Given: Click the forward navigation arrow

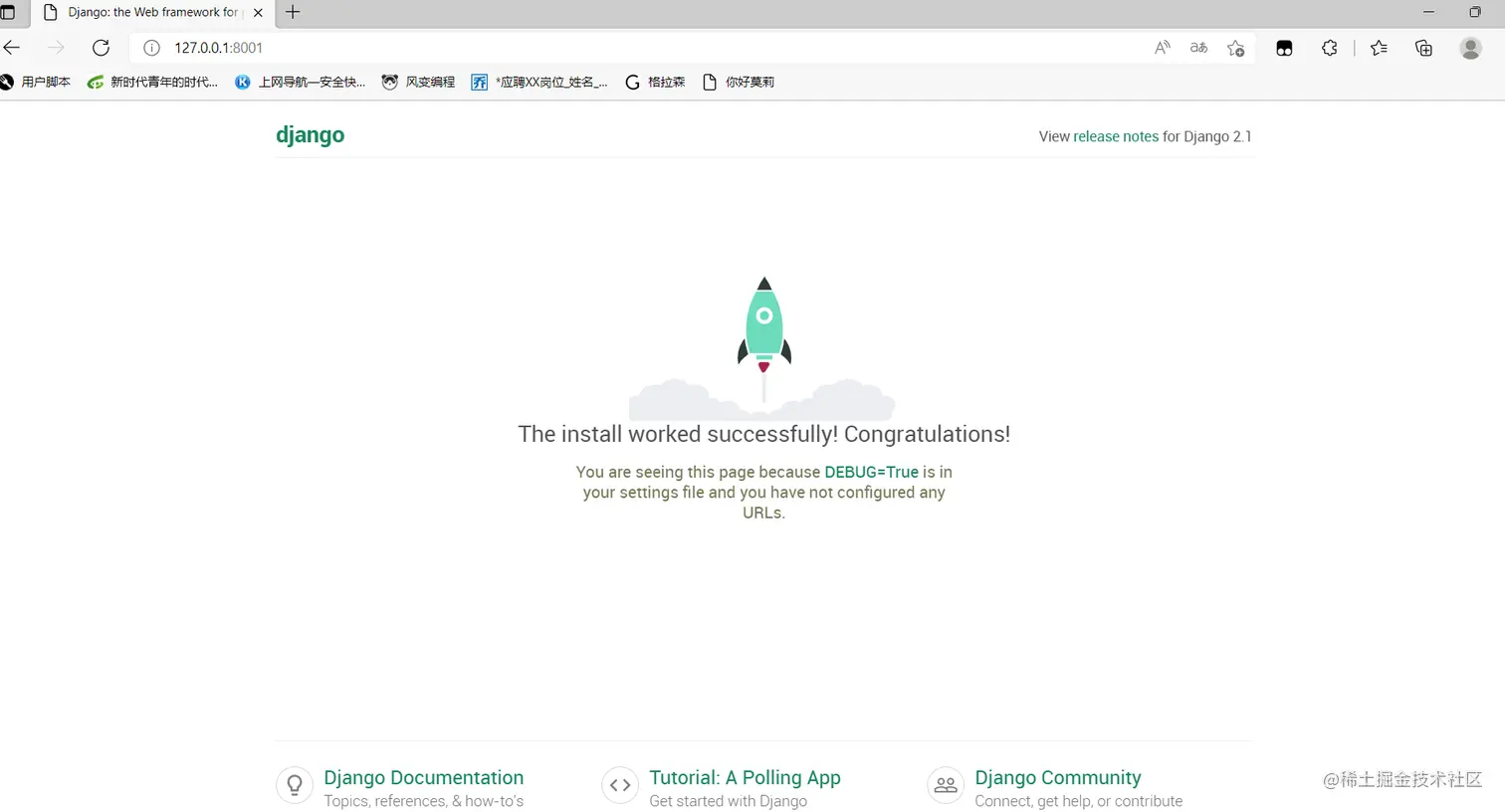Looking at the screenshot, I should (x=56, y=48).
